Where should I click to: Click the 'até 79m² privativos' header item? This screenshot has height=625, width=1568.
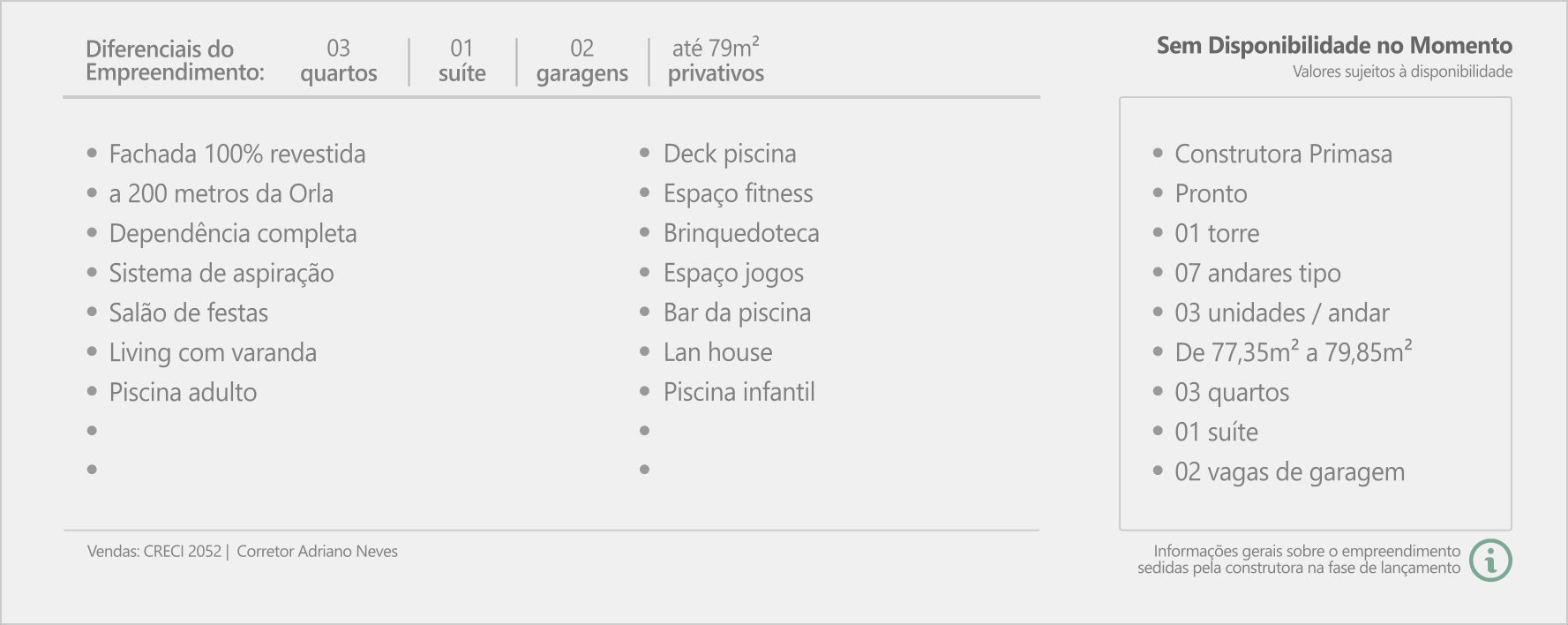click(x=716, y=61)
